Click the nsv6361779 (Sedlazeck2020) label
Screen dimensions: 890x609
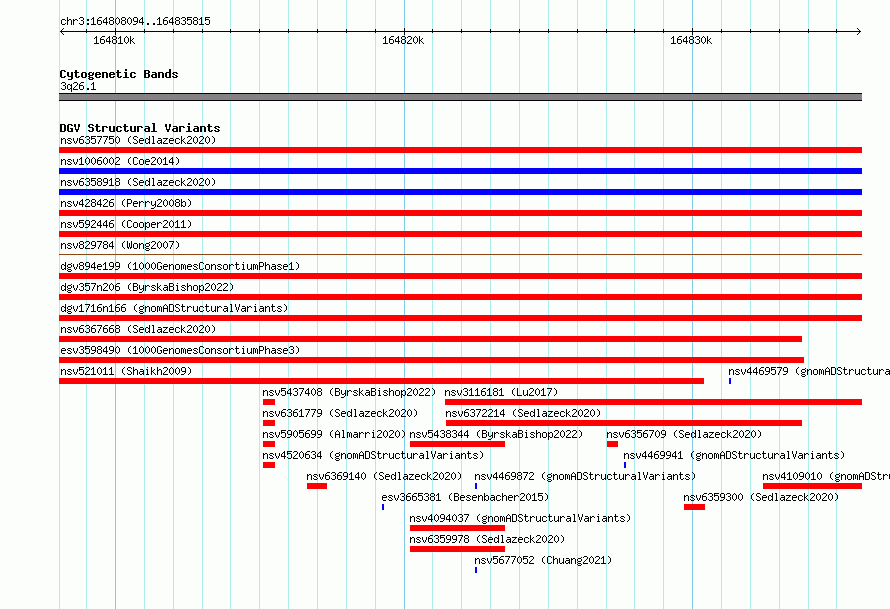340,413
